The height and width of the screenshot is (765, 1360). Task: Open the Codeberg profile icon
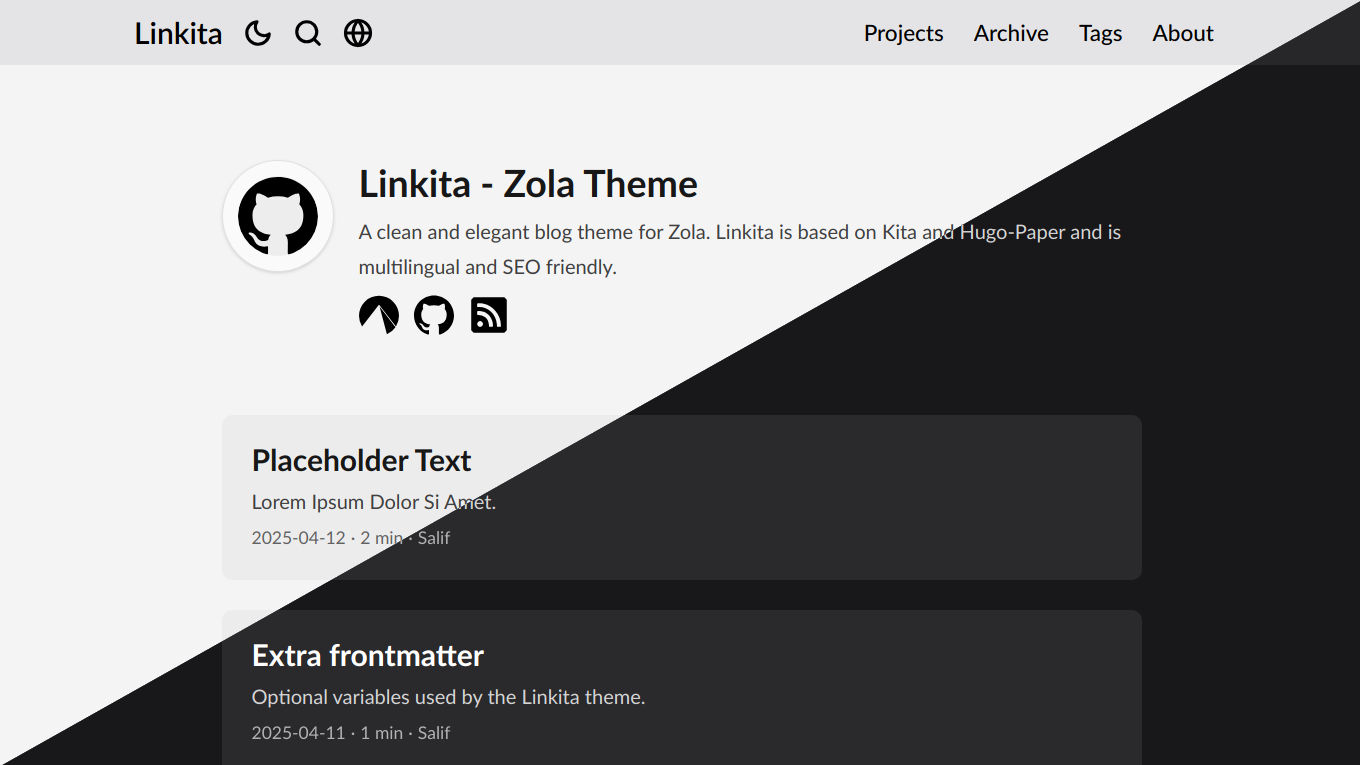(x=379, y=316)
